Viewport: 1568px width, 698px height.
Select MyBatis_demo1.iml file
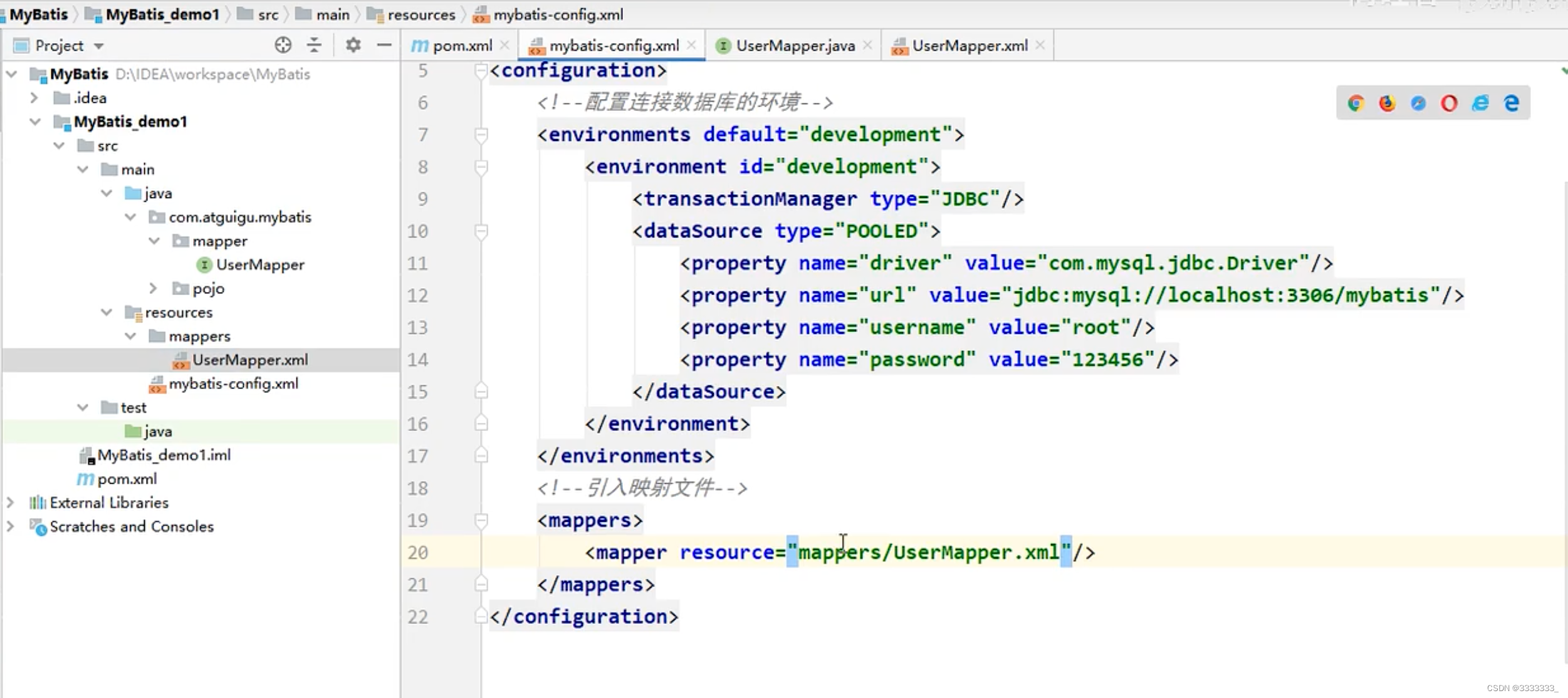point(155,455)
